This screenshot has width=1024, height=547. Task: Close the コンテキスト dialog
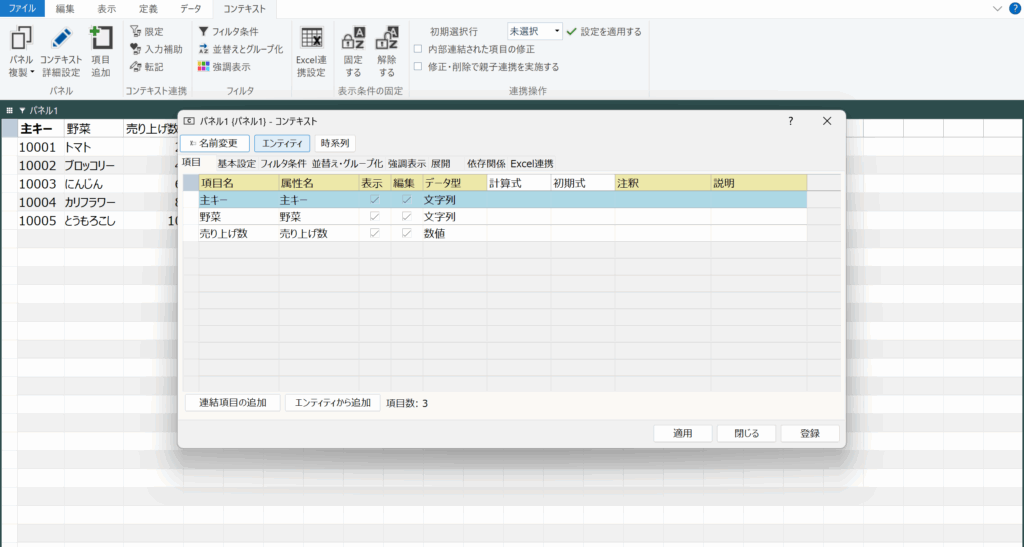827,121
